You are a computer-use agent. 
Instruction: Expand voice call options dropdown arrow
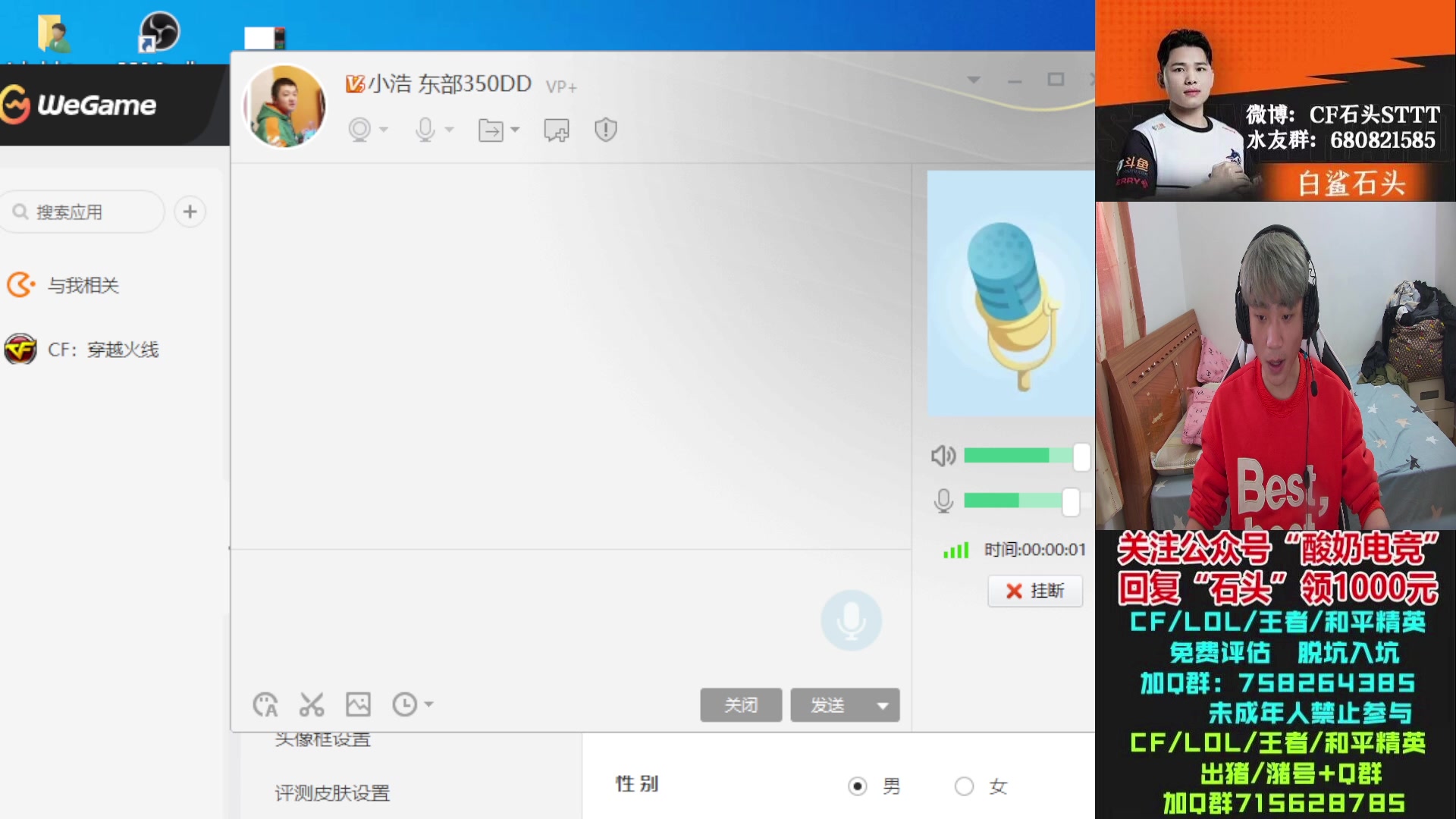click(450, 130)
